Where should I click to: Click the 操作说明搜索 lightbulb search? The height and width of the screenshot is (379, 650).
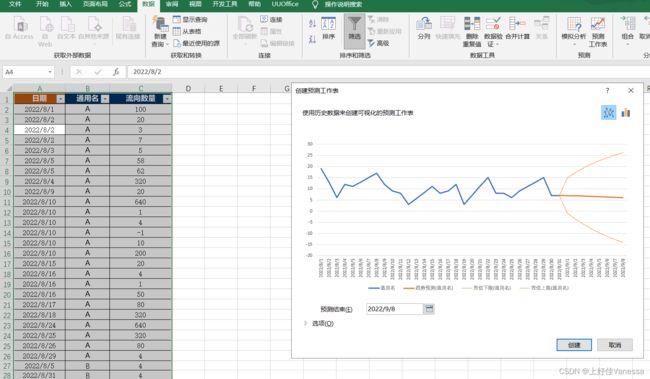click(x=337, y=4)
